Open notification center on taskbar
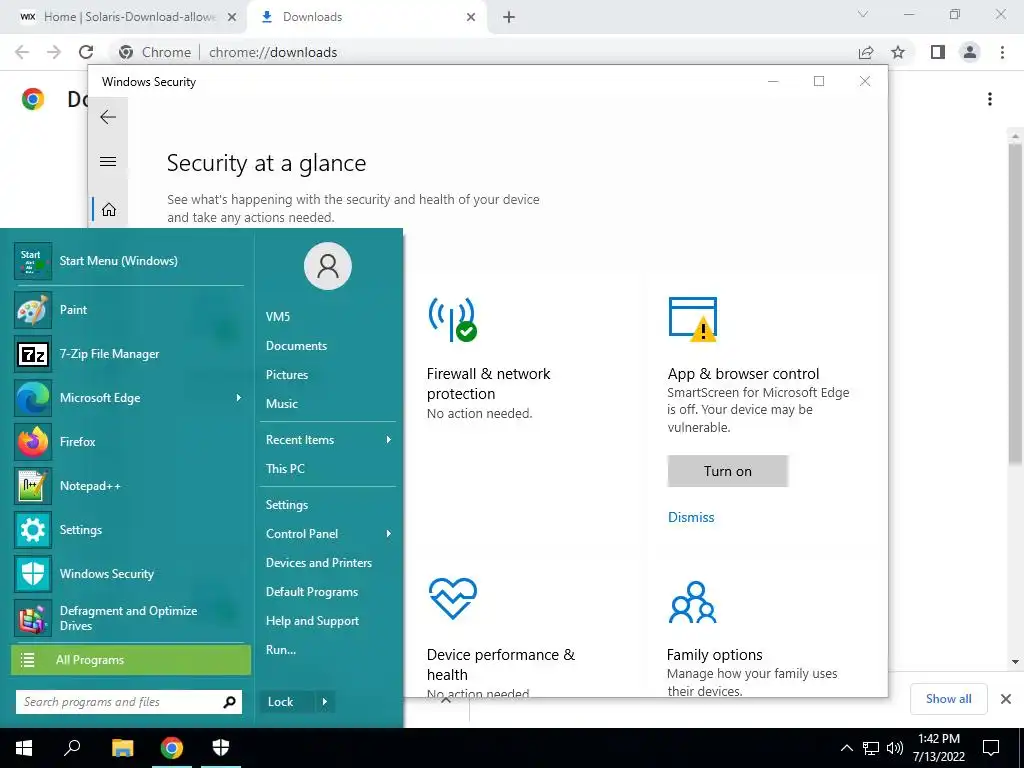The image size is (1024, 768). (991, 748)
